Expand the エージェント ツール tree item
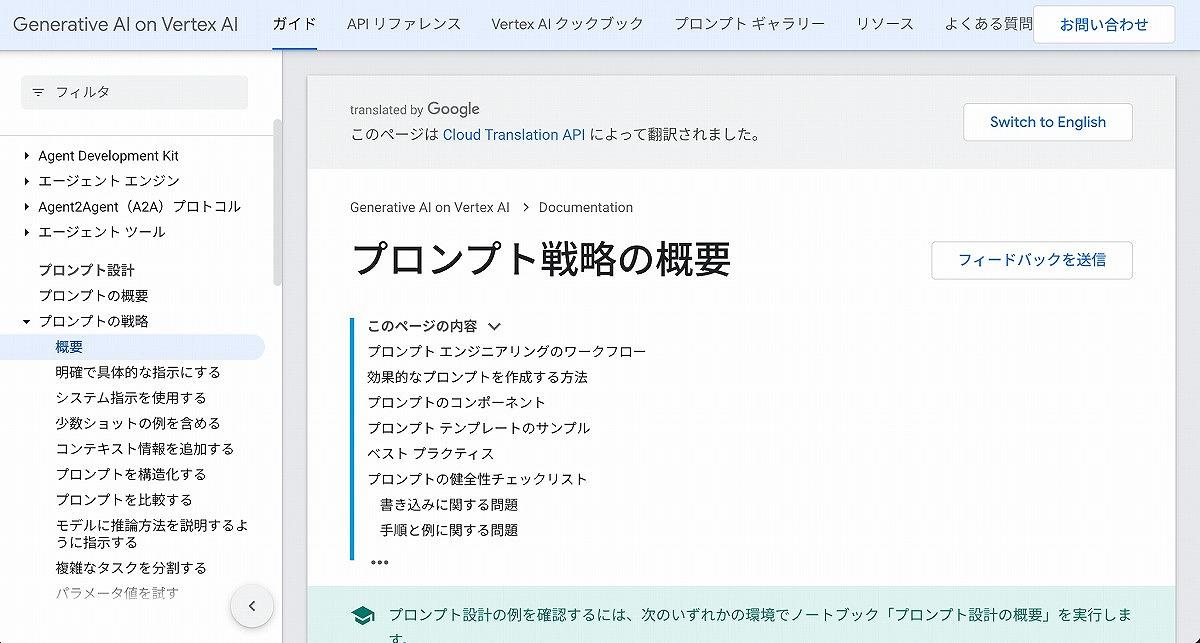This screenshot has height=643, width=1200. pyautogui.click(x=27, y=232)
